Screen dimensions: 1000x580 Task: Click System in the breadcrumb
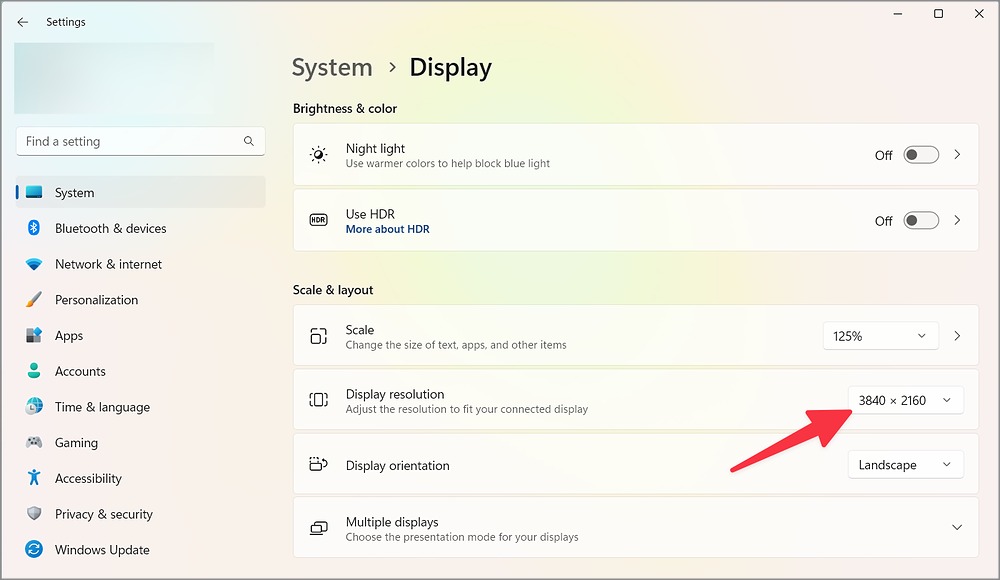[x=332, y=68]
